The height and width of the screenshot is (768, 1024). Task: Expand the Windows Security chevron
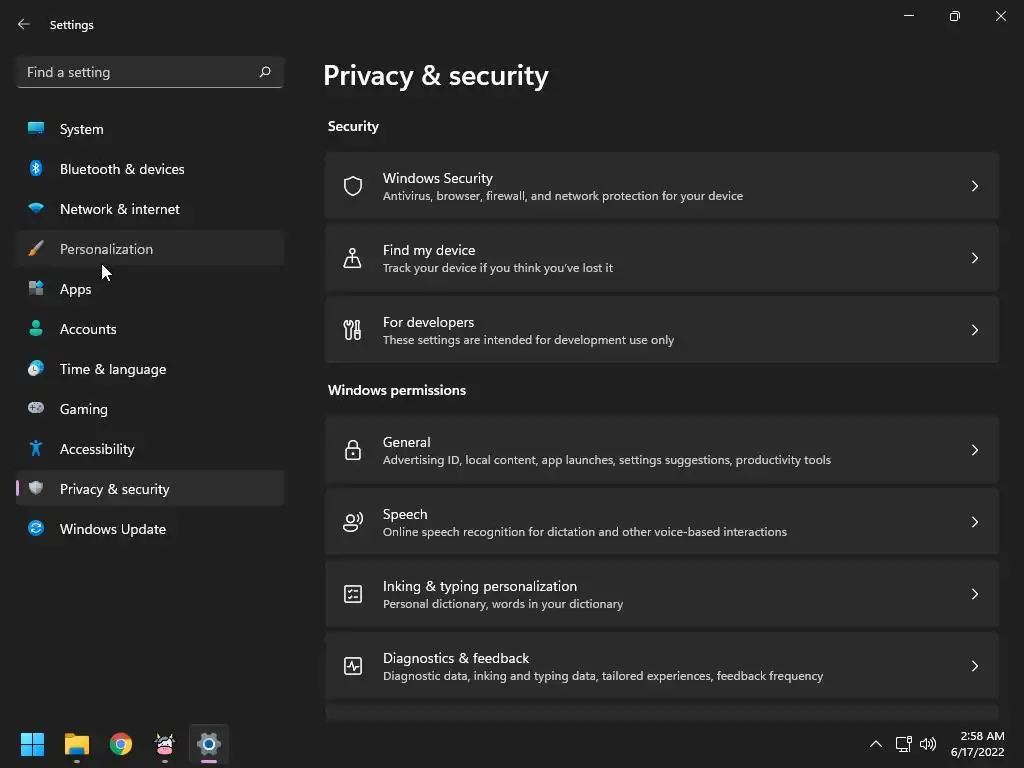975,186
